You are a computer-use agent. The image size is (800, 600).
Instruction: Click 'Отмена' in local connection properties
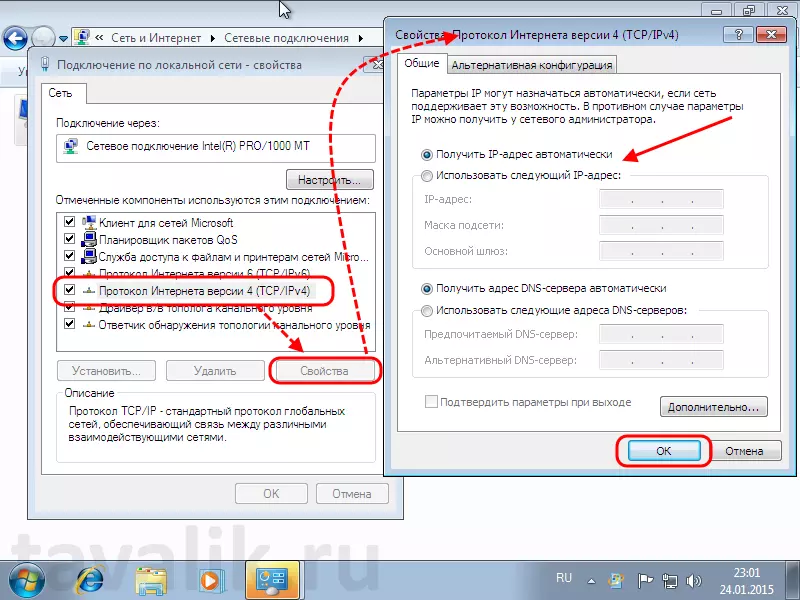click(352, 494)
